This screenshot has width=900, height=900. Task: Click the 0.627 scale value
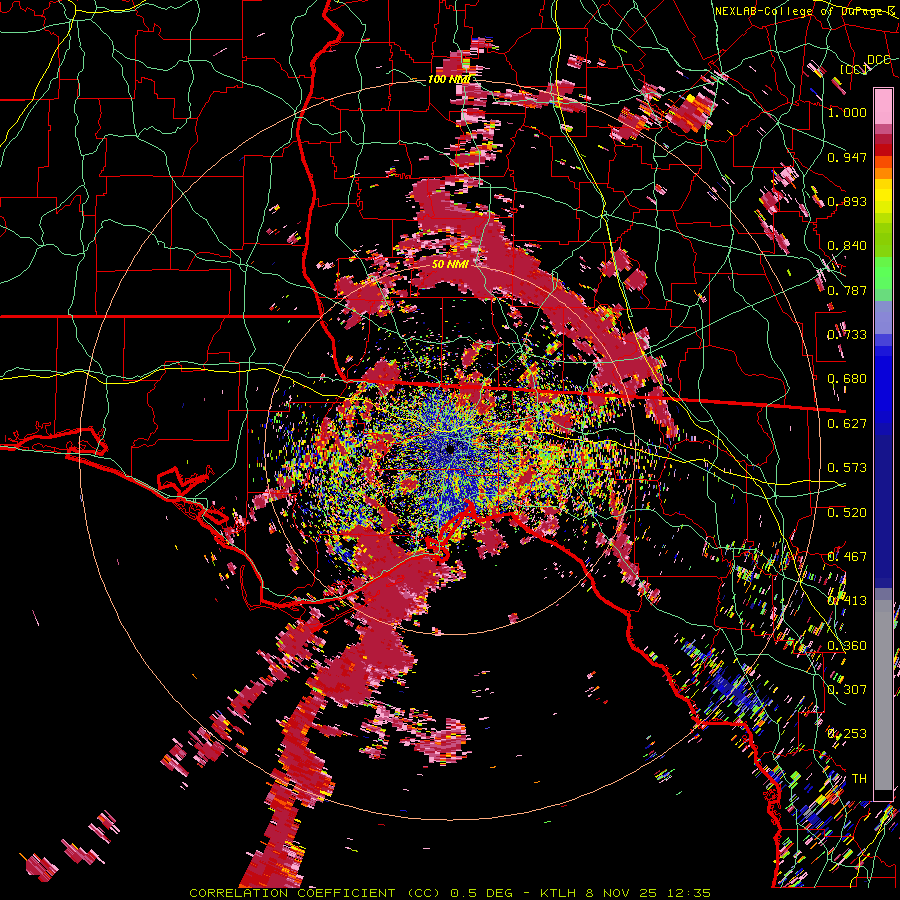point(847,424)
